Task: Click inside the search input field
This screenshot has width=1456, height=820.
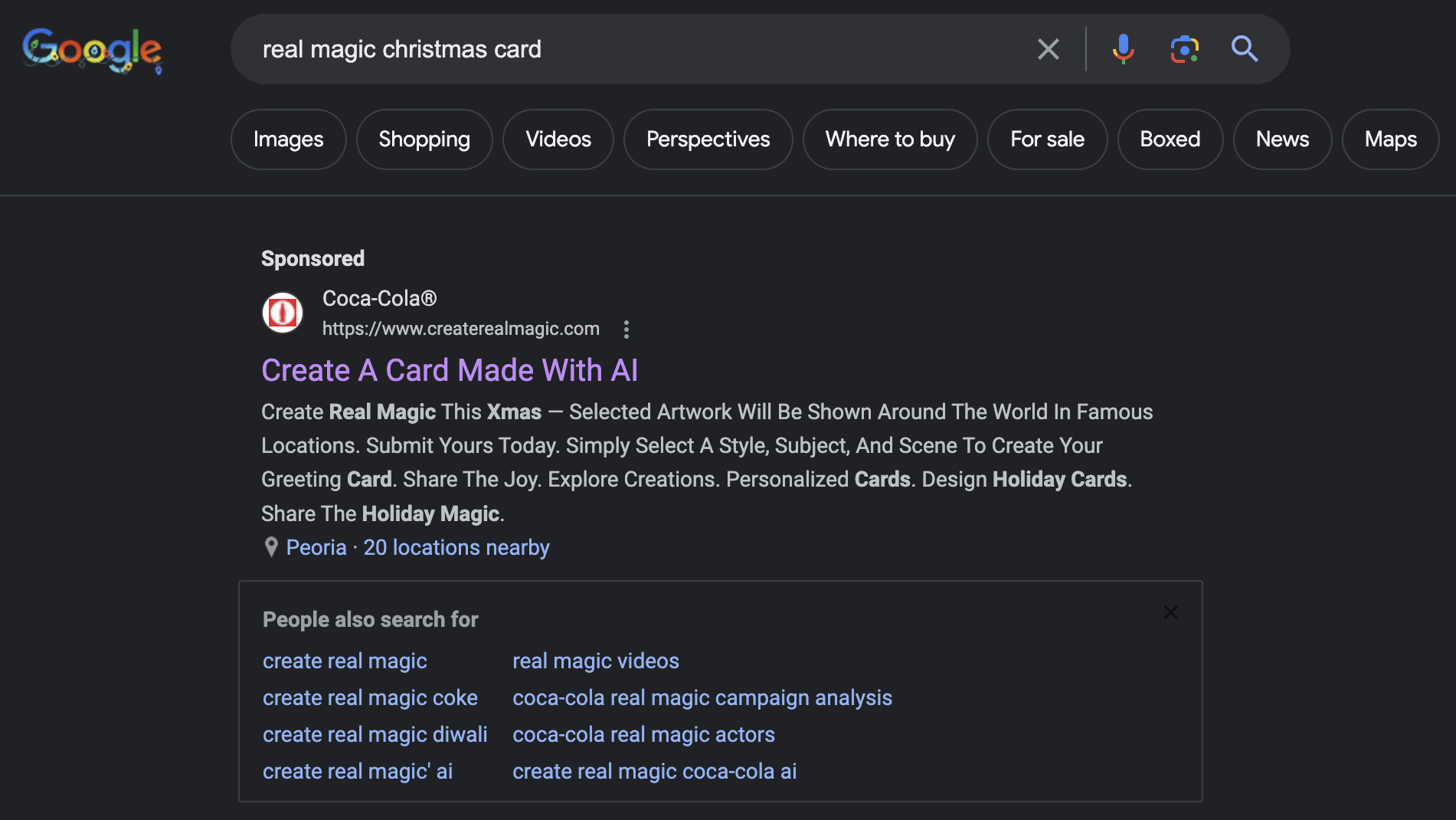Action: [x=613, y=49]
